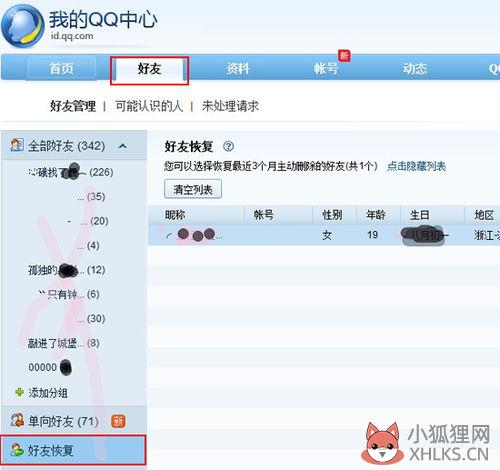Image resolution: width=500 pixels, height=470 pixels.
Task: Click 地区 column header
Action: pyautogui.click(x=484, y=215)
